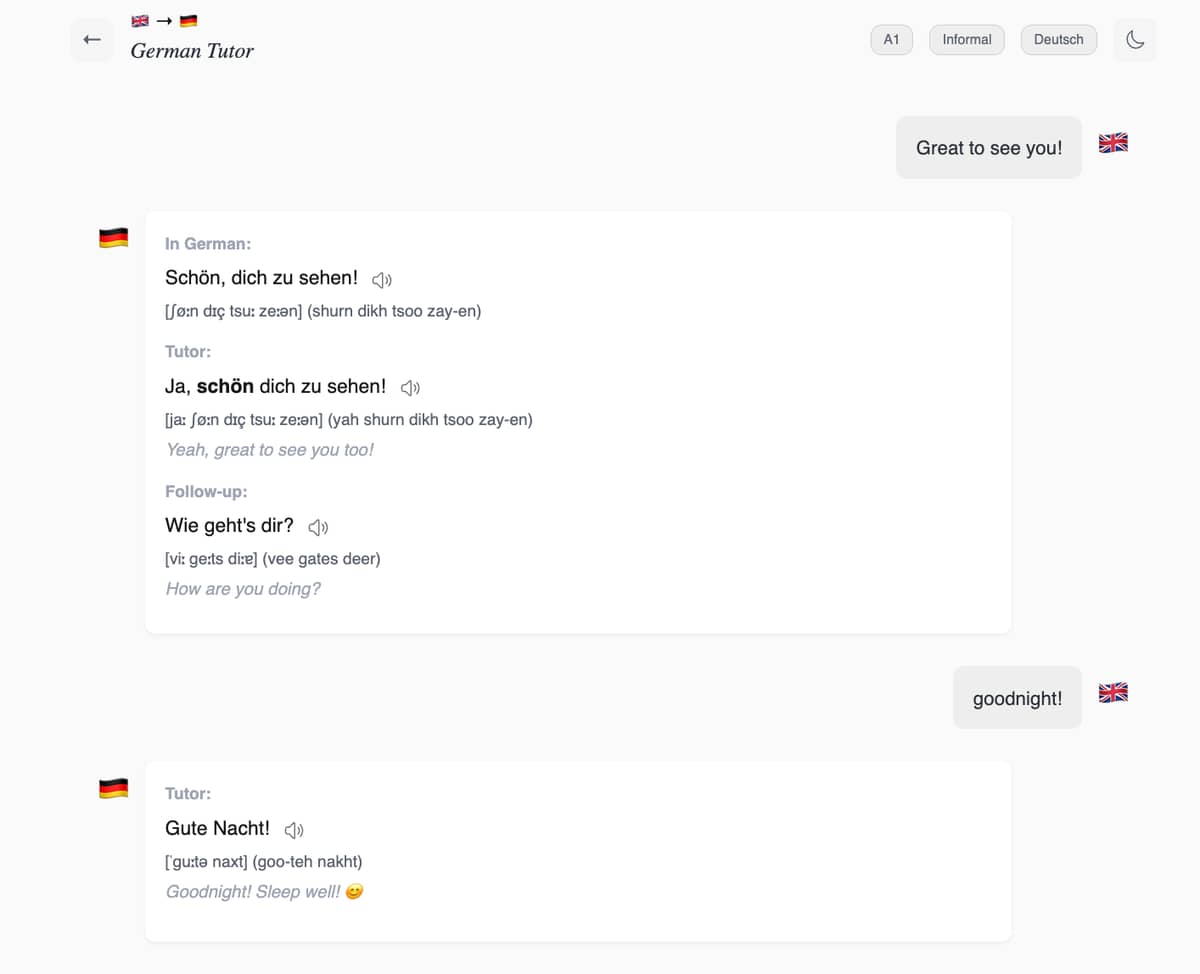Click the phrase "Wie geht's dir?"
This screenshot has height=974, width=1200.
click(x=229, y=526)
